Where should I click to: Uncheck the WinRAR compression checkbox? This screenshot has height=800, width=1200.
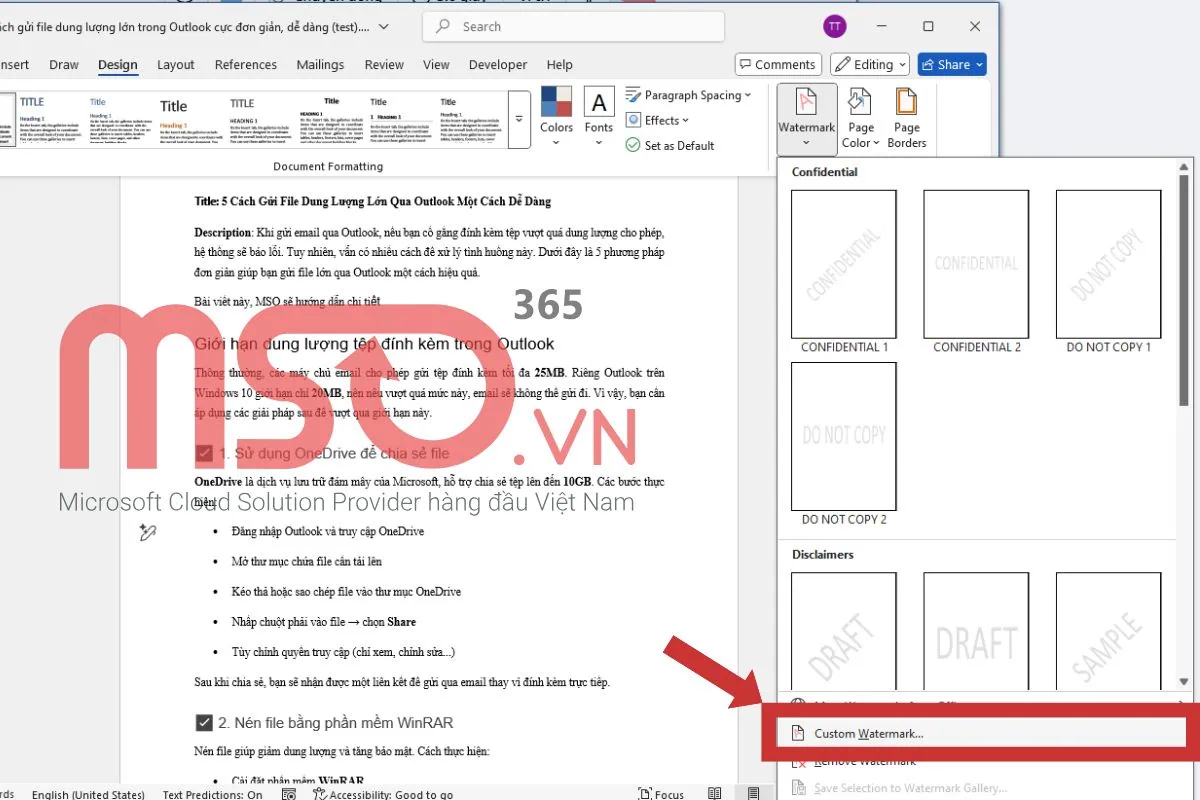pos(203,722)
